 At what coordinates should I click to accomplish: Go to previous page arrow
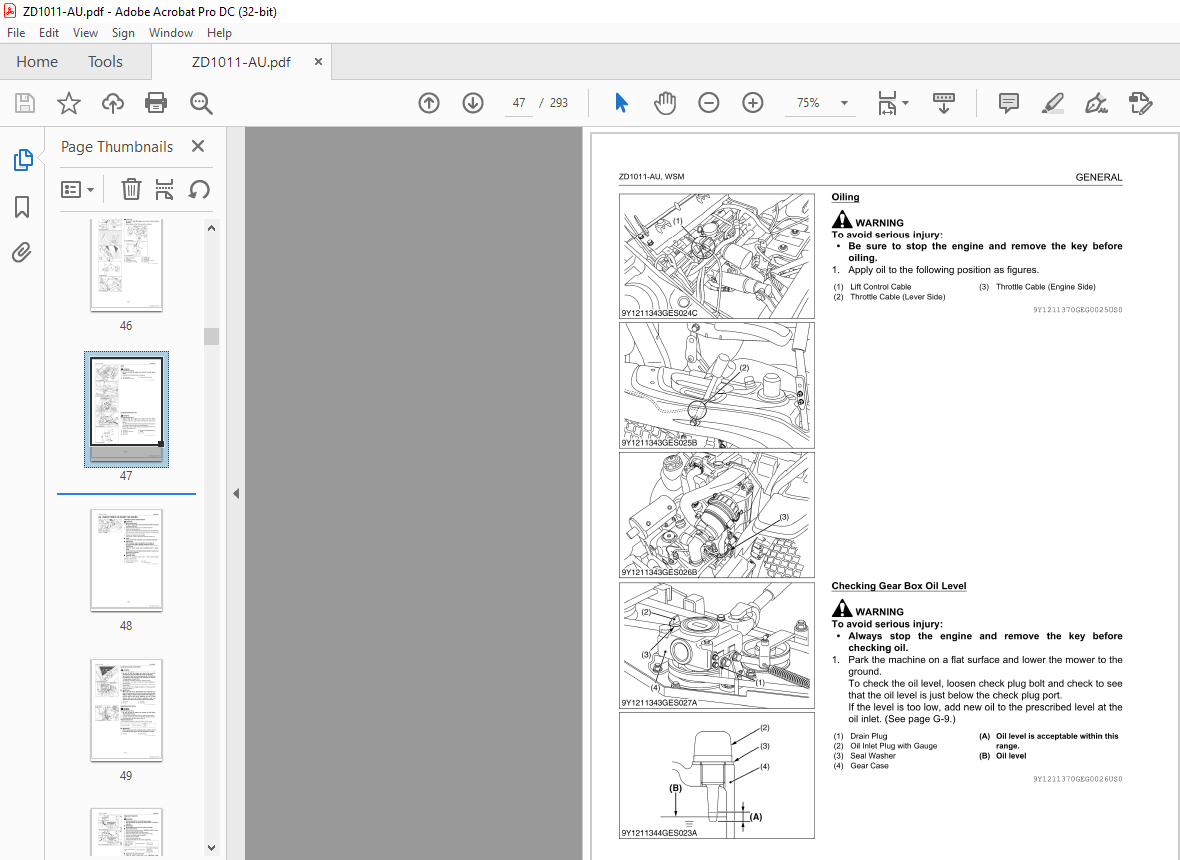tap(429, 103)
